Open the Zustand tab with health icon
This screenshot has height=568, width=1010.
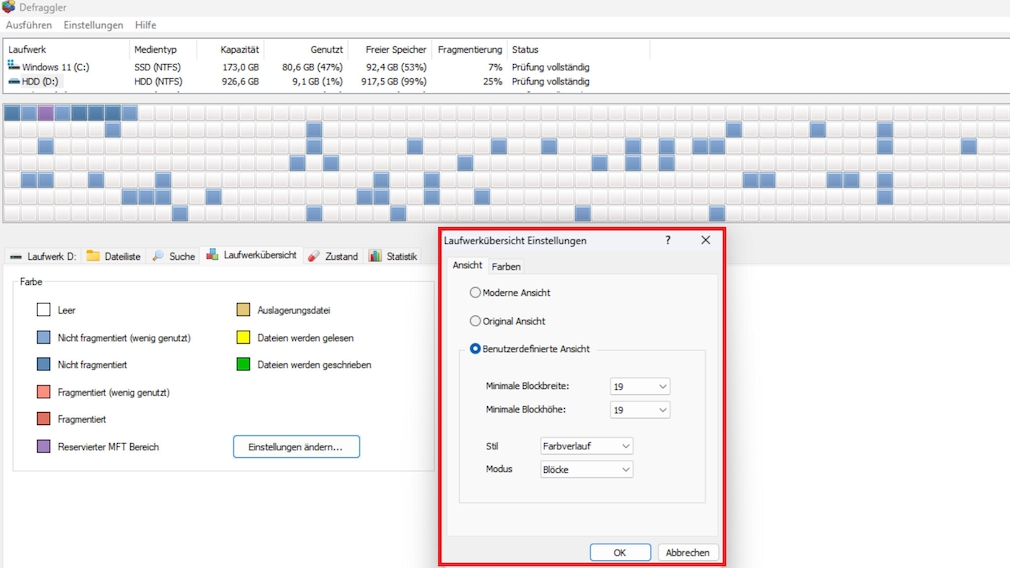[332, 257]
